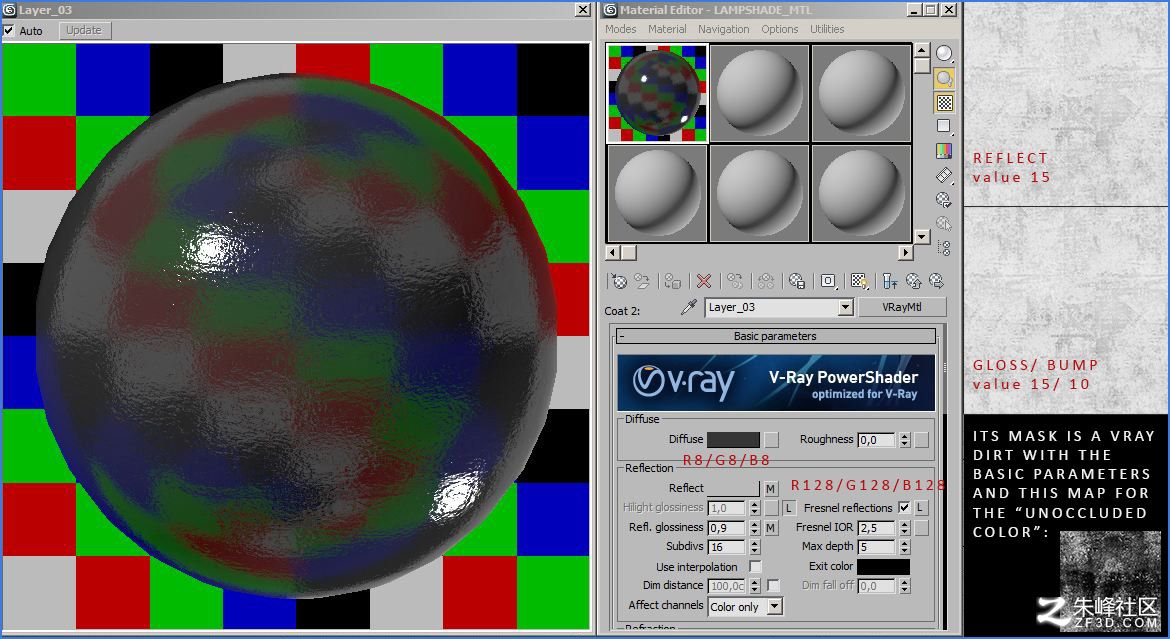
Task: Click Max depth field showing 5
Action: click(877, 547)
